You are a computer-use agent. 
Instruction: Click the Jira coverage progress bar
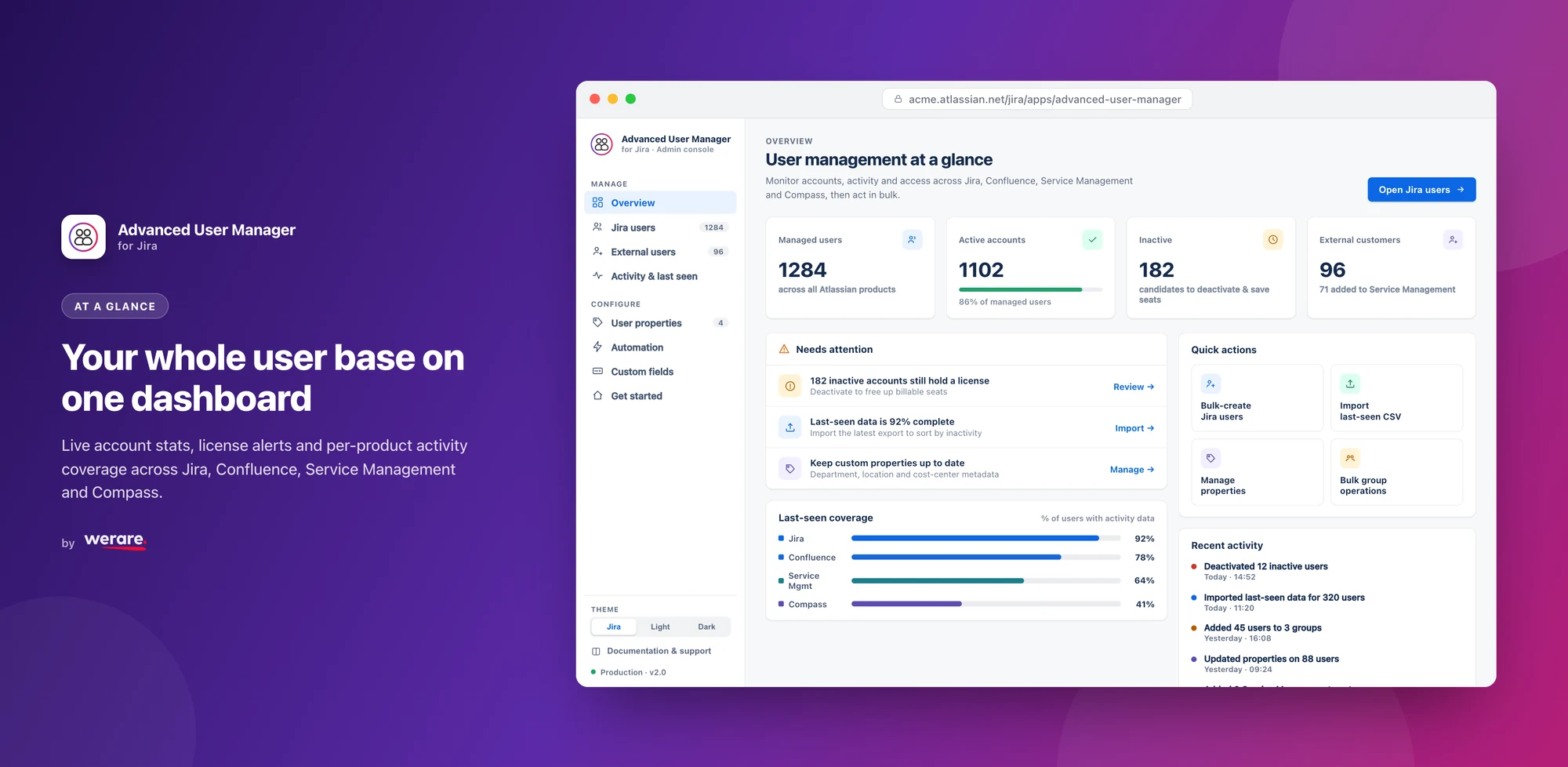coord(985,538)
